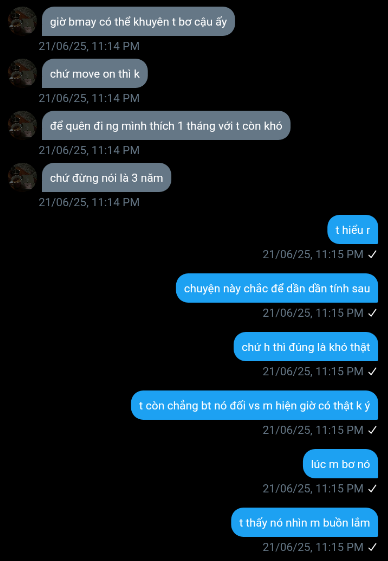Tap avatar beside "giờ bmay có thể khuyên" message
This screenshot has height=561, width=388.
(x=22, y=21)
